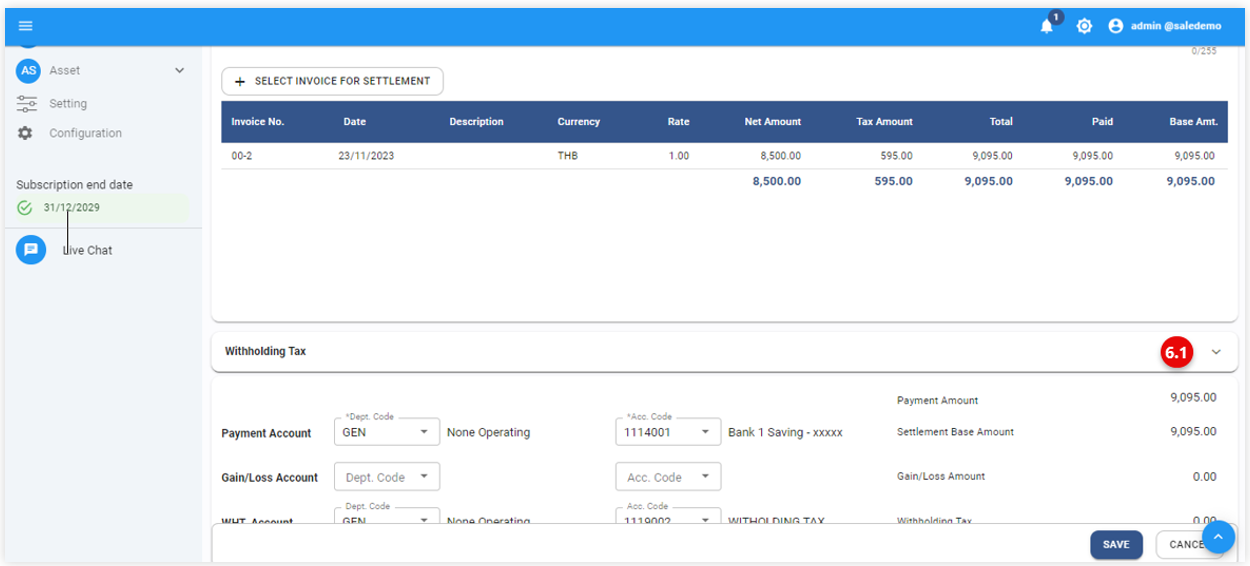Open the notification bell
The height and width of the screenshot is (566, 1250).
click(x=1047, y=27)
